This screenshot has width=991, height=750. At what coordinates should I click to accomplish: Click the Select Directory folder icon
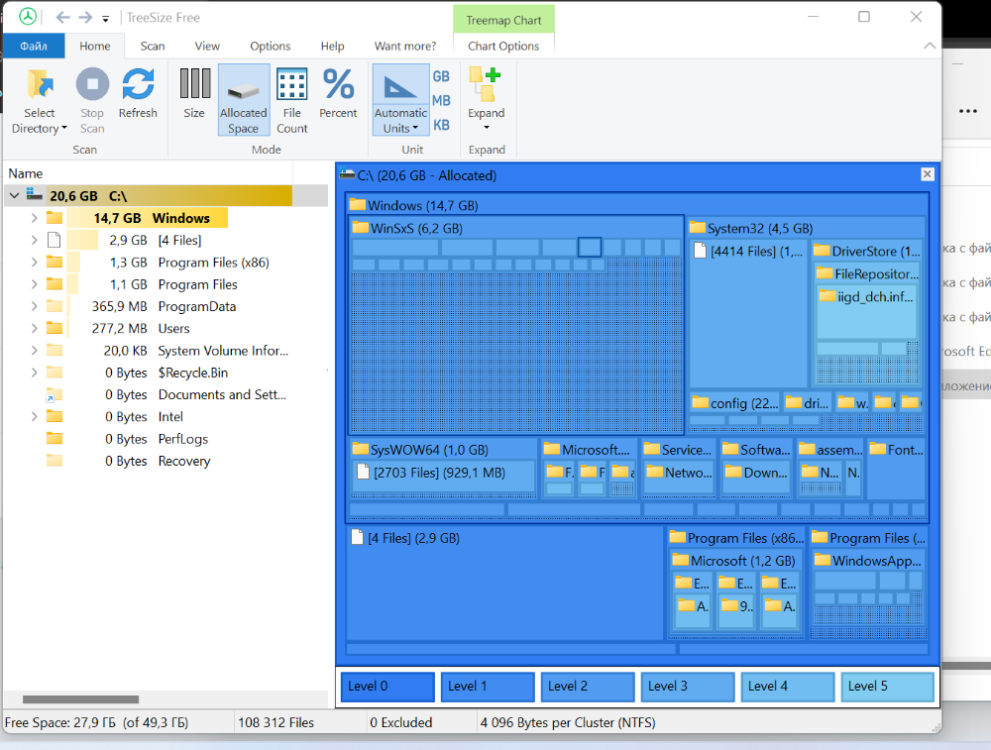(x=39, y=85)
